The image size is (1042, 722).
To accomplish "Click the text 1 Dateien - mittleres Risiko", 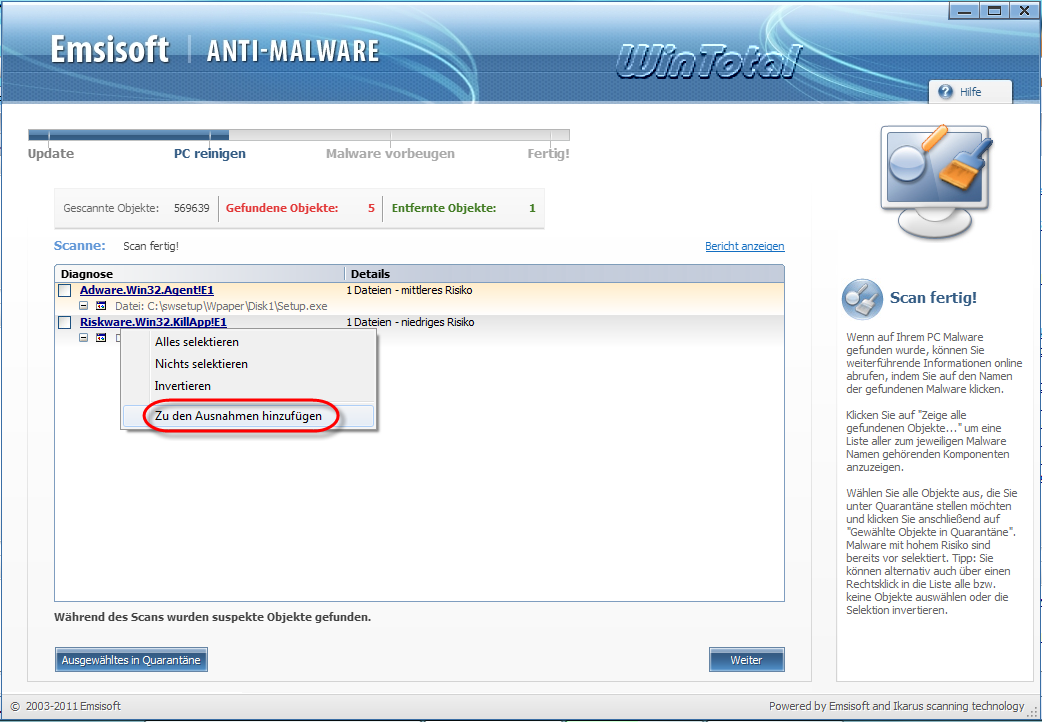I will [x=409, y=290].
